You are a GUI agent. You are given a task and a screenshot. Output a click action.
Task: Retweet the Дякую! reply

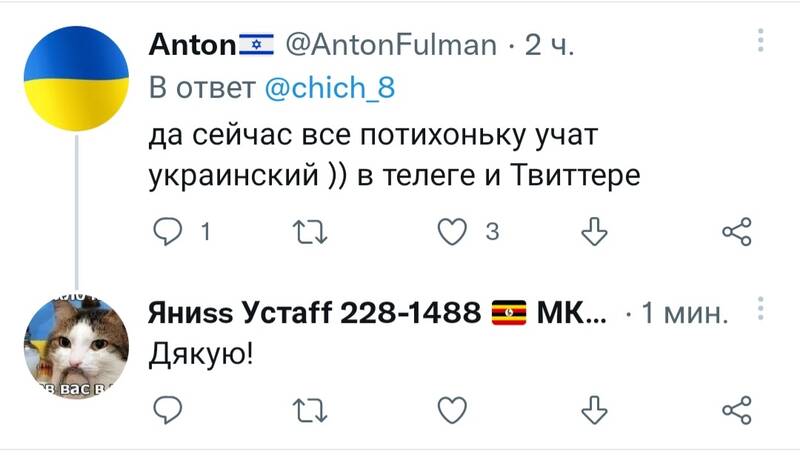point(310,411)
